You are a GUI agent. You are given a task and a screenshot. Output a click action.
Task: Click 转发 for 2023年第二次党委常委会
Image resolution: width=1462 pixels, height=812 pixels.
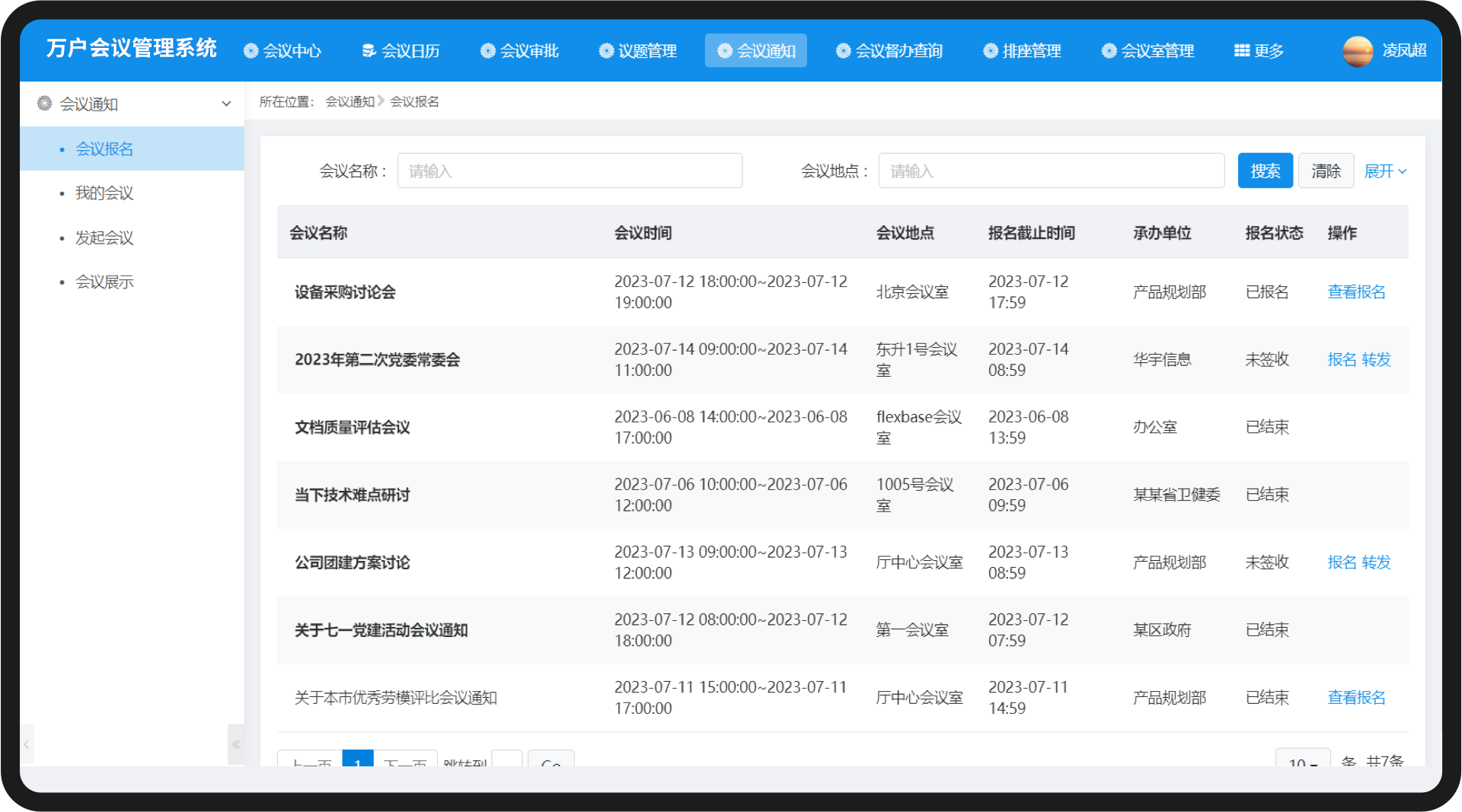tap(1376, 360)
